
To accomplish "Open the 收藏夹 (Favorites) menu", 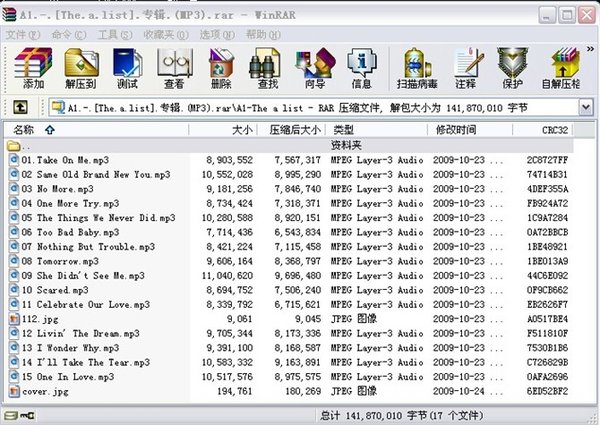I will pyautogui.click(x=166, y=35).
